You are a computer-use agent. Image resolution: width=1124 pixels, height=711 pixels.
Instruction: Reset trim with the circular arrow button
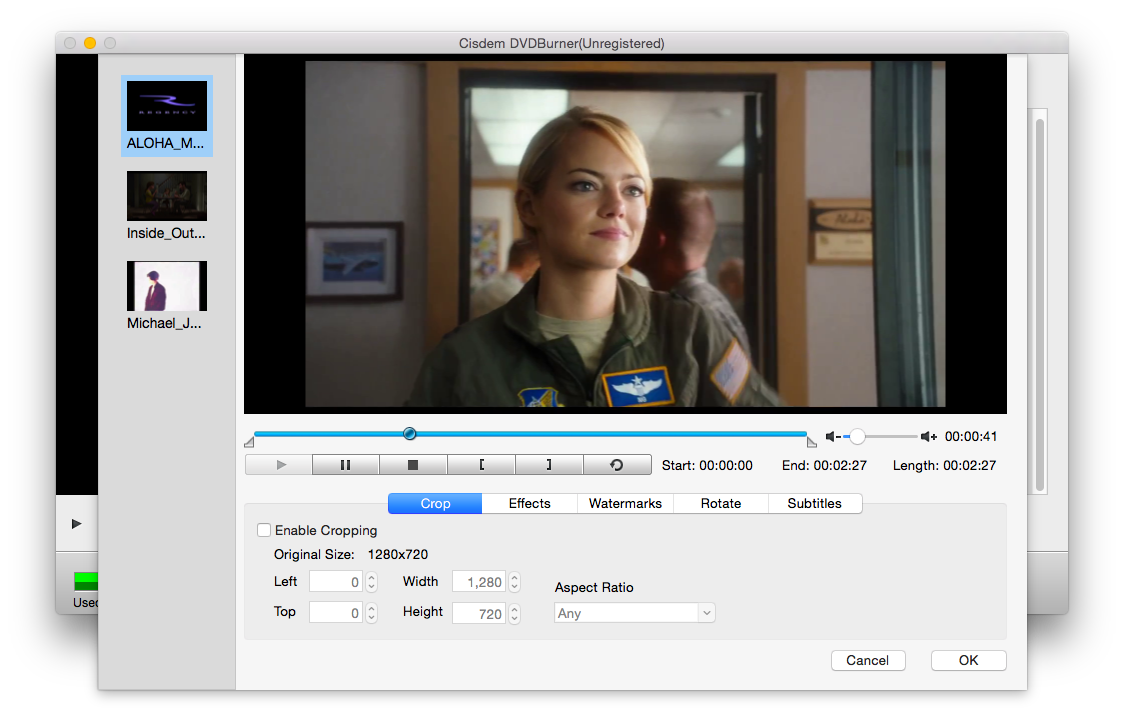click(x=617, y=465)
